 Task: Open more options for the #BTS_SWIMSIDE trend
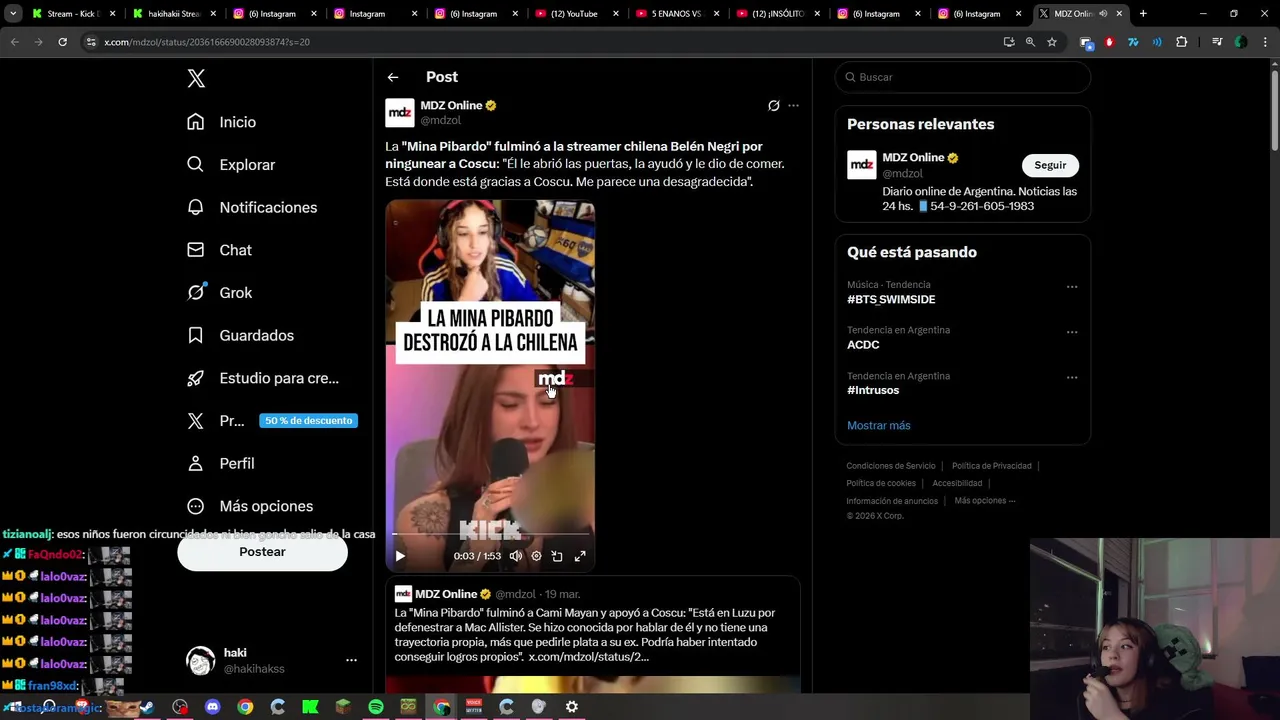tap(1072, 287)
